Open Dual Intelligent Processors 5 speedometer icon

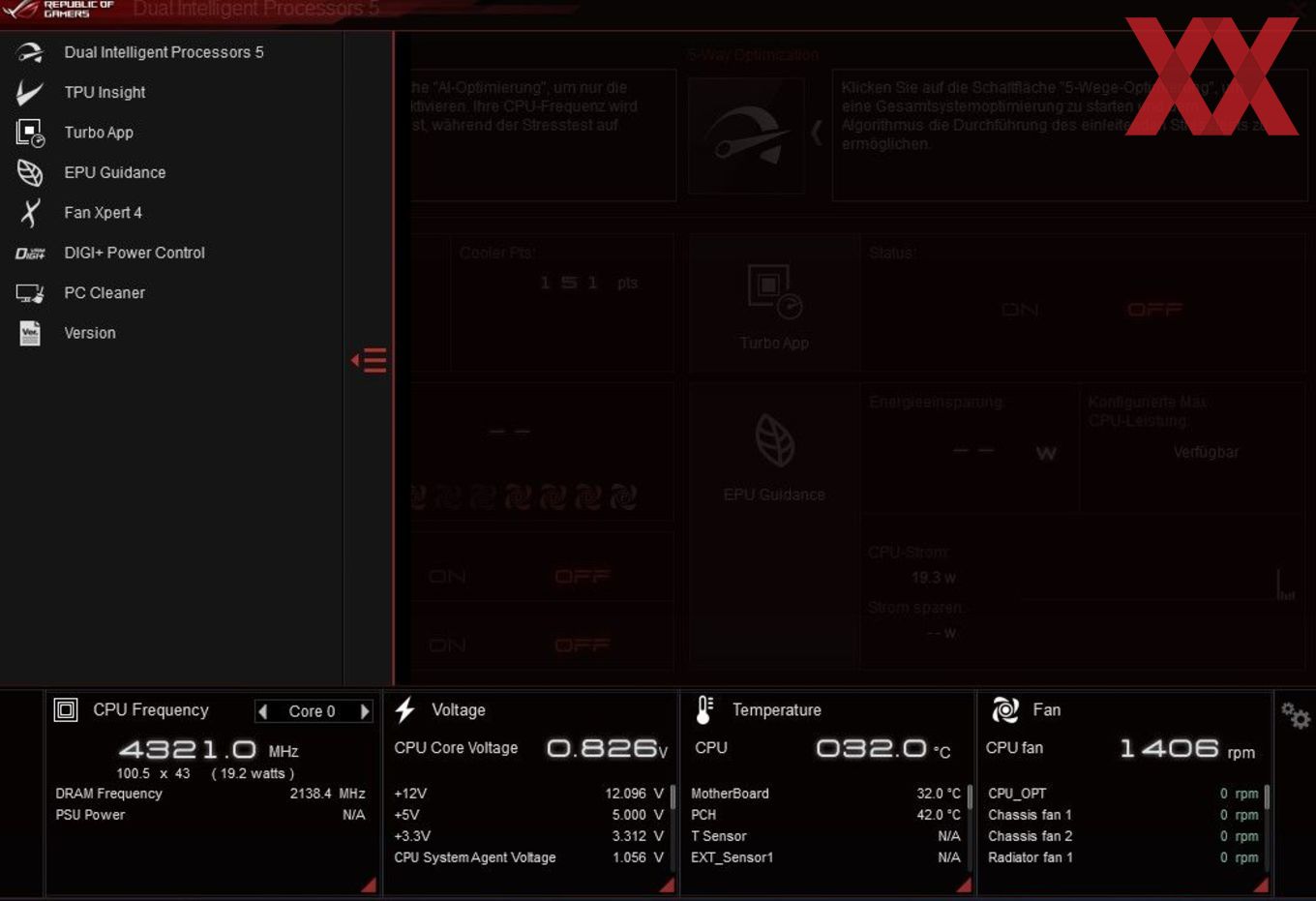point(30,52)
